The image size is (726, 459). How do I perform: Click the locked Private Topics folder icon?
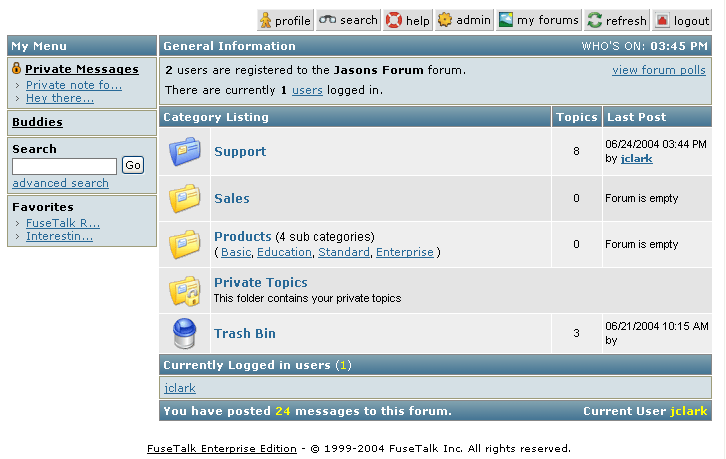point(185,291)
